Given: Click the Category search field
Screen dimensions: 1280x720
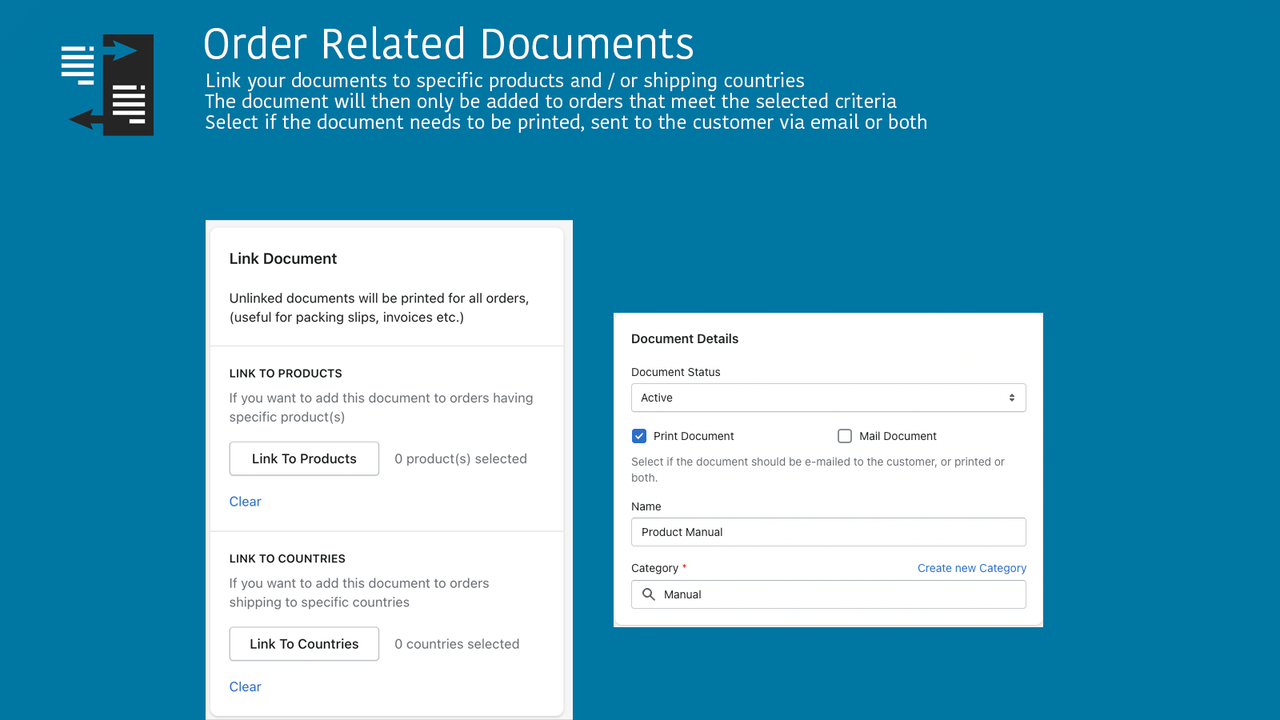Looking at the screenshot, I should [x=828, y=594].
